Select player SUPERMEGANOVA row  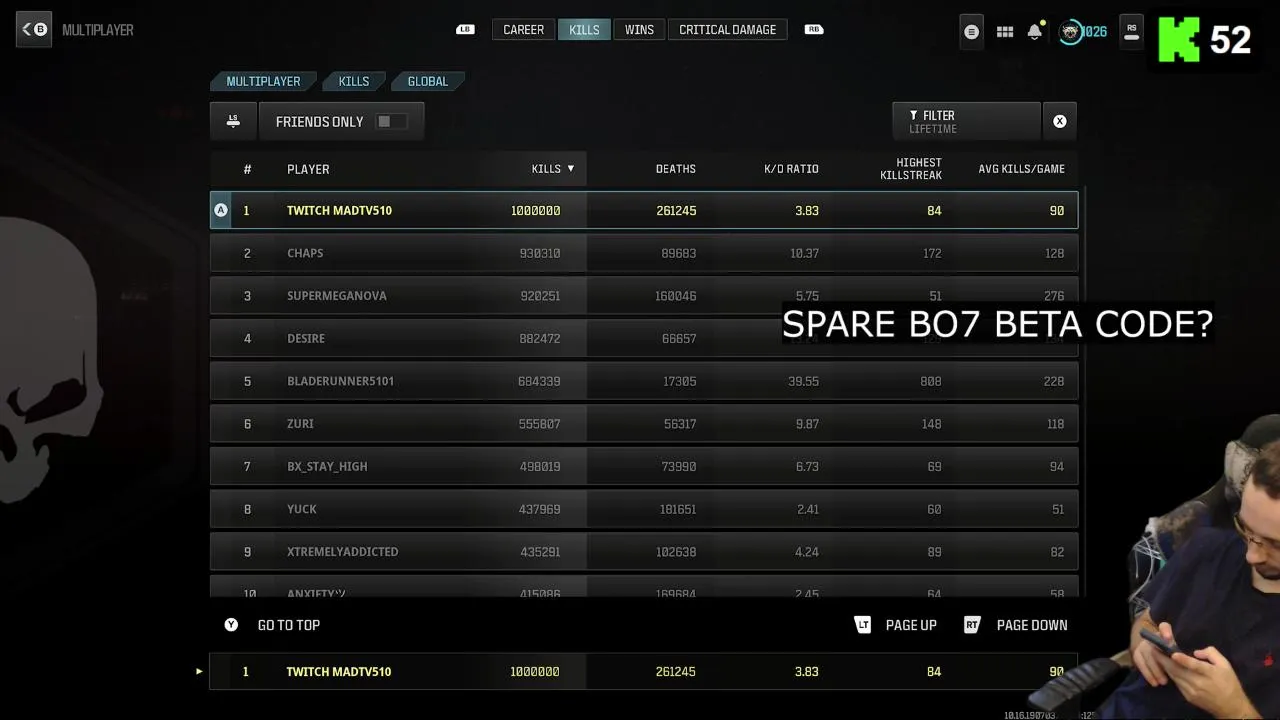[x=644, y=296]
